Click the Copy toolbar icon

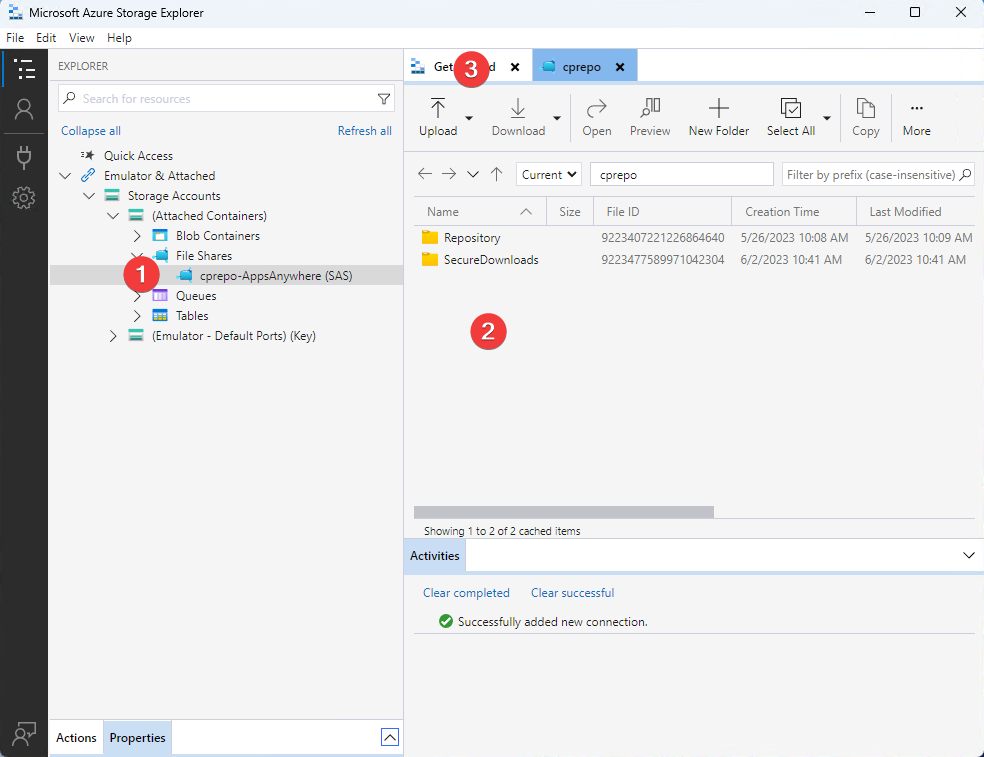865,117
